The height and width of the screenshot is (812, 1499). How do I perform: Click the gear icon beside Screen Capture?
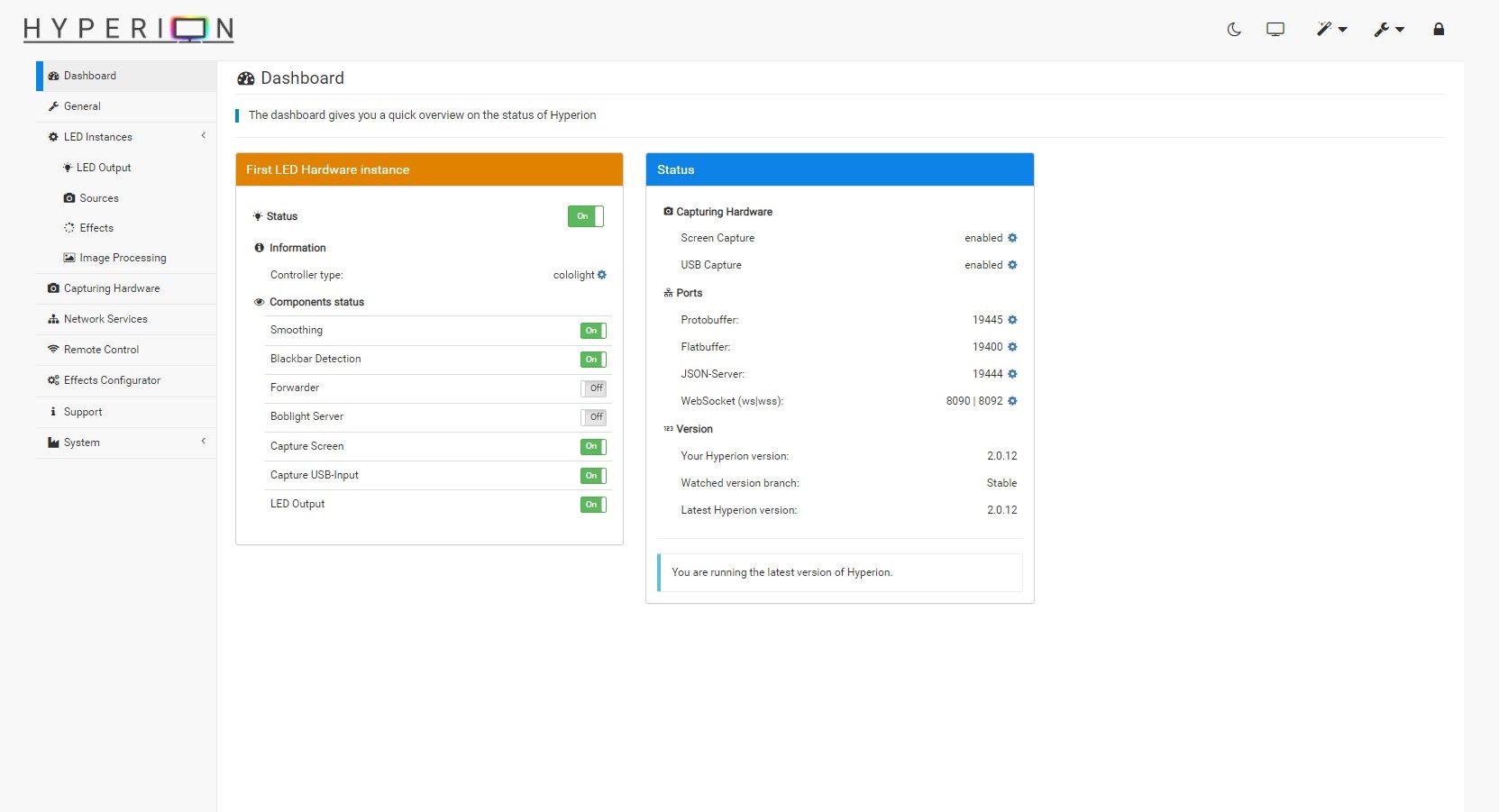click(1012, 238)
